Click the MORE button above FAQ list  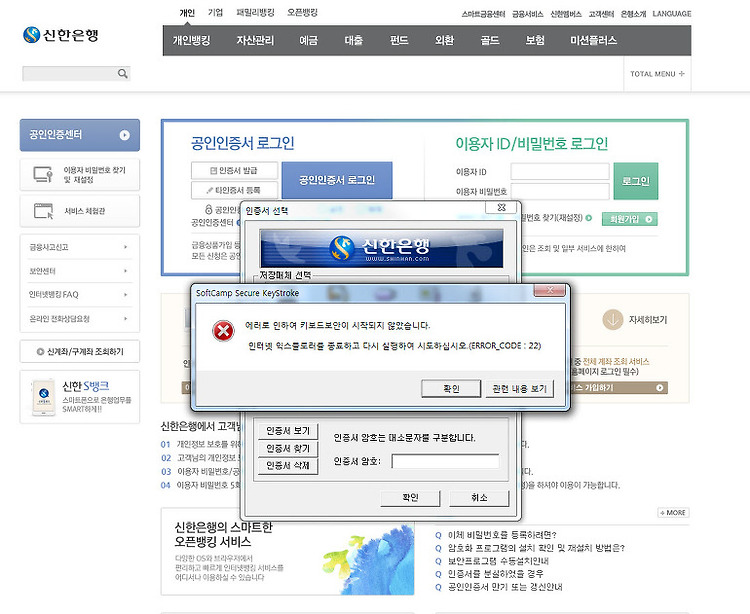pyautogui.click(x=673, y=513)
